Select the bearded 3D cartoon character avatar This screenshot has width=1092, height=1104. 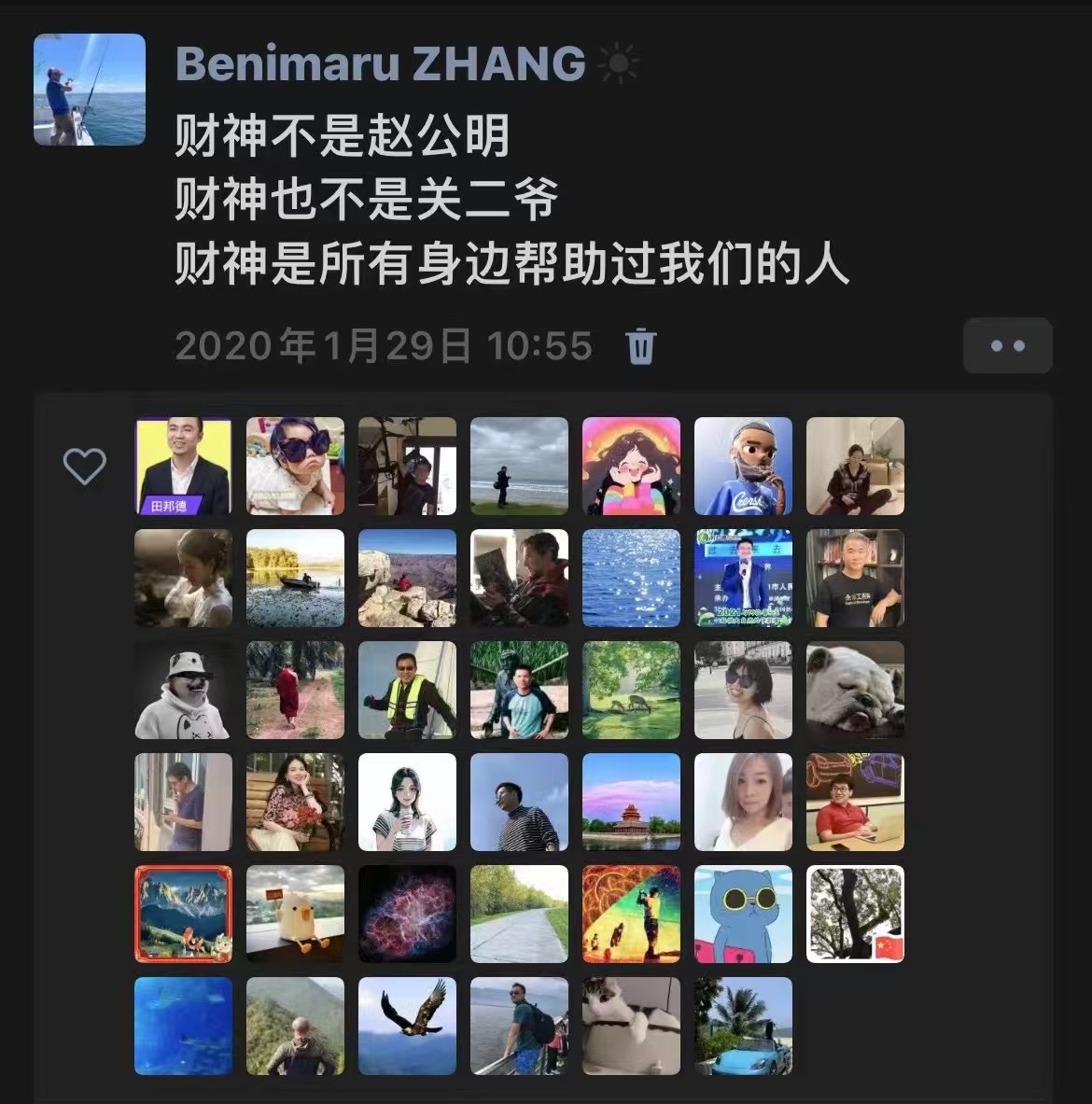coord(743,466)
